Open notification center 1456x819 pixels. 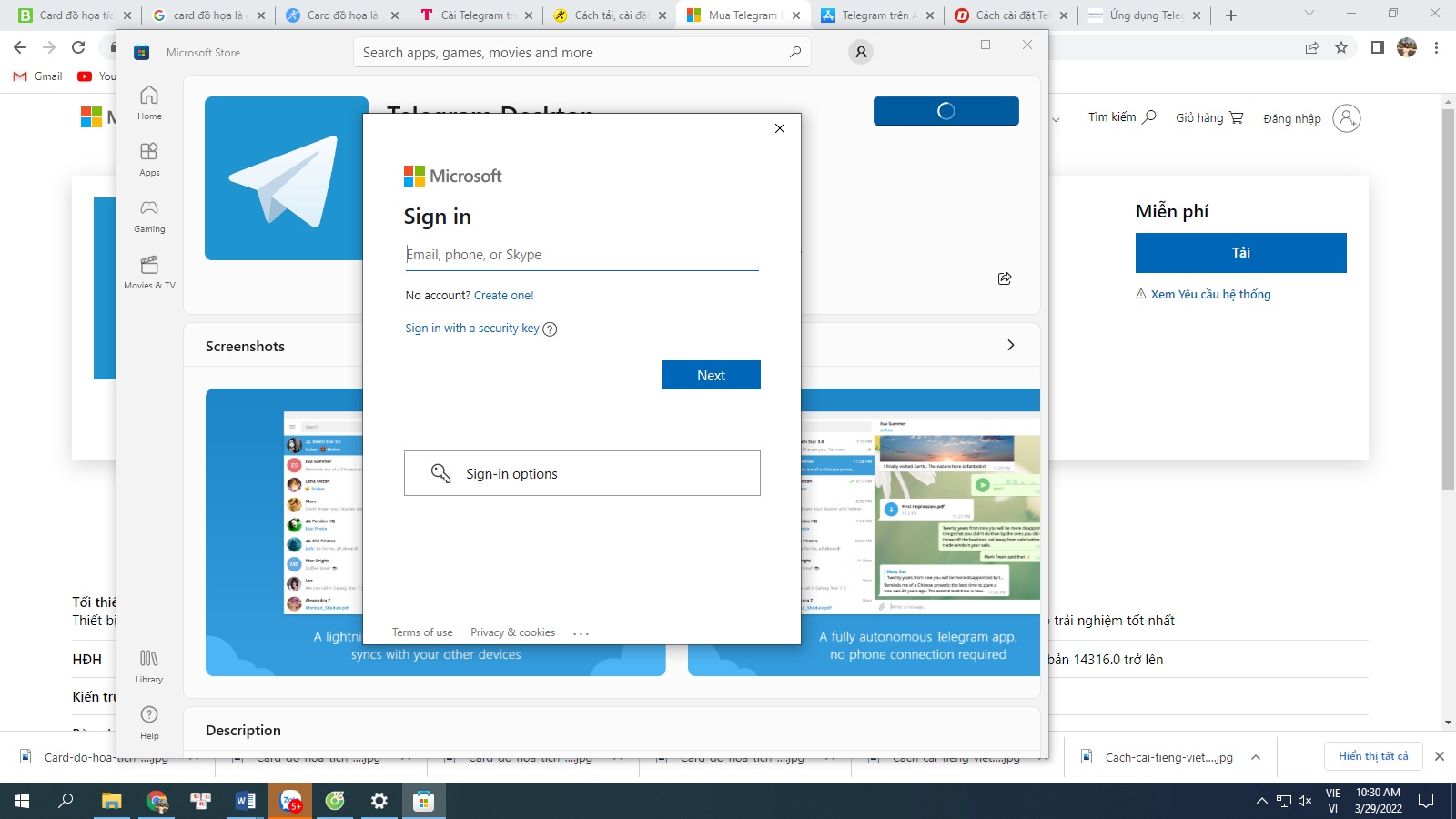1426,801
